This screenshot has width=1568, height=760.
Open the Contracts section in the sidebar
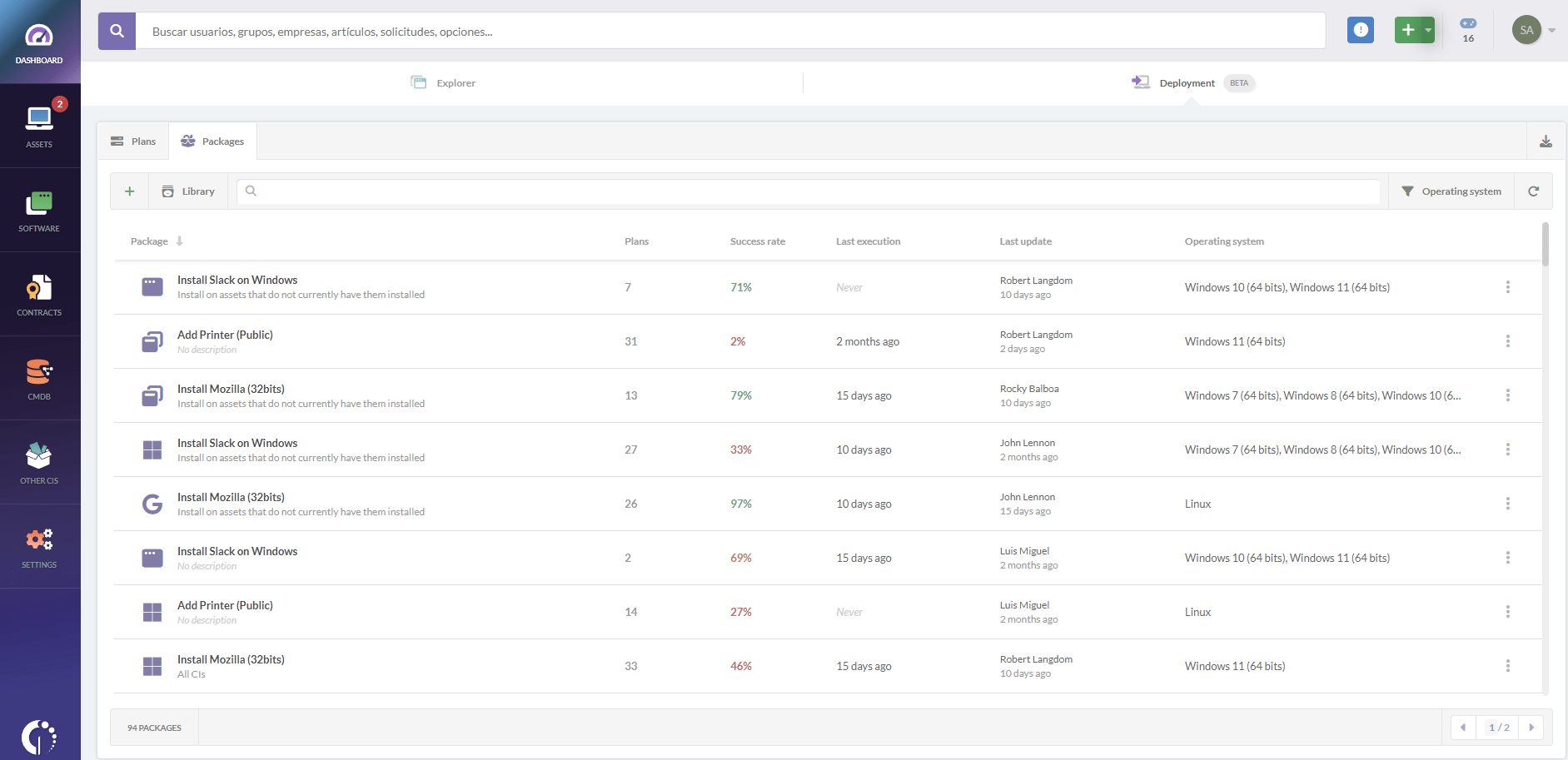point(38,295)
